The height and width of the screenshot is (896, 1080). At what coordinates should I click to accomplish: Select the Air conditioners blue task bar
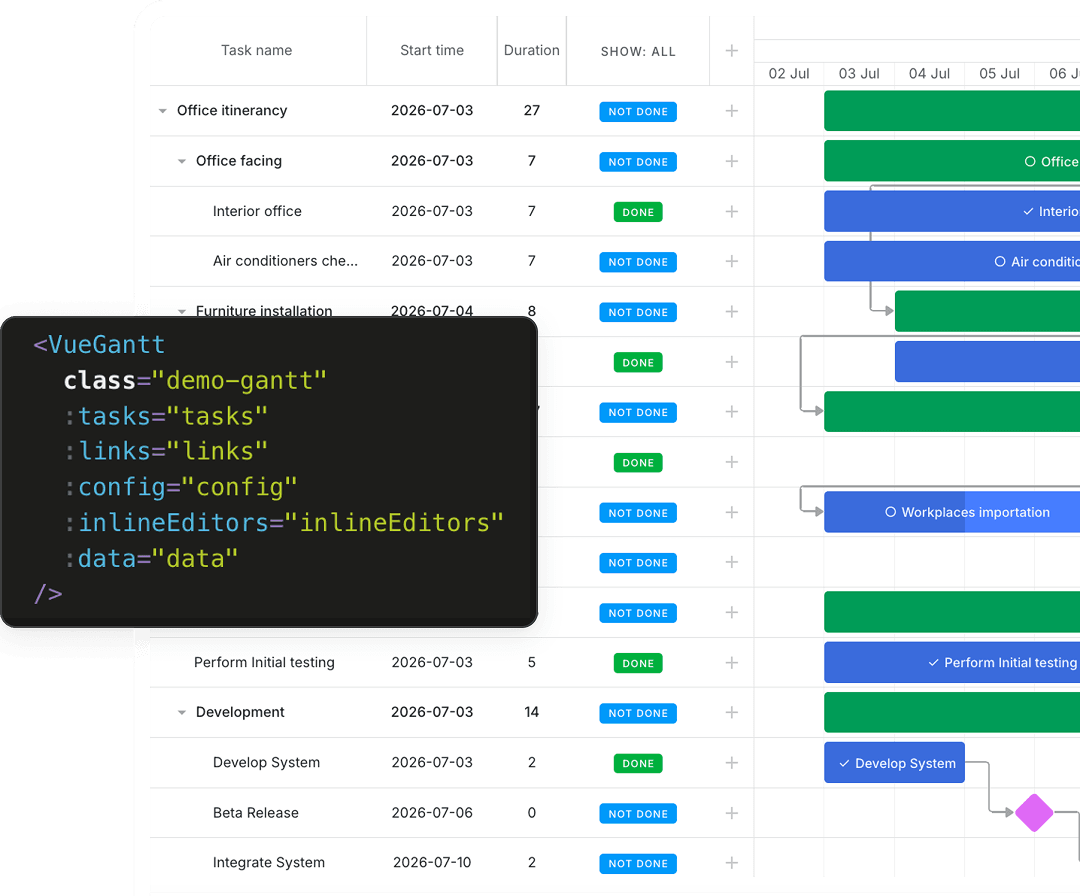click(952, 261)
